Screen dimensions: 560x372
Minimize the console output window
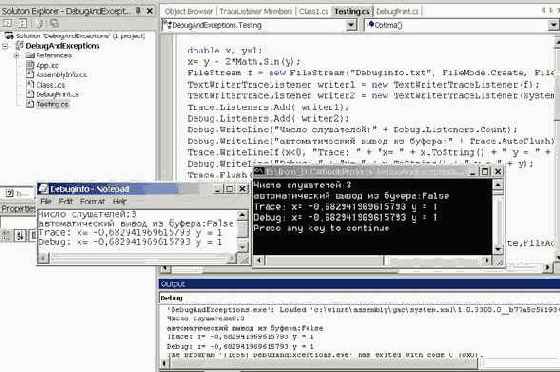472,172
